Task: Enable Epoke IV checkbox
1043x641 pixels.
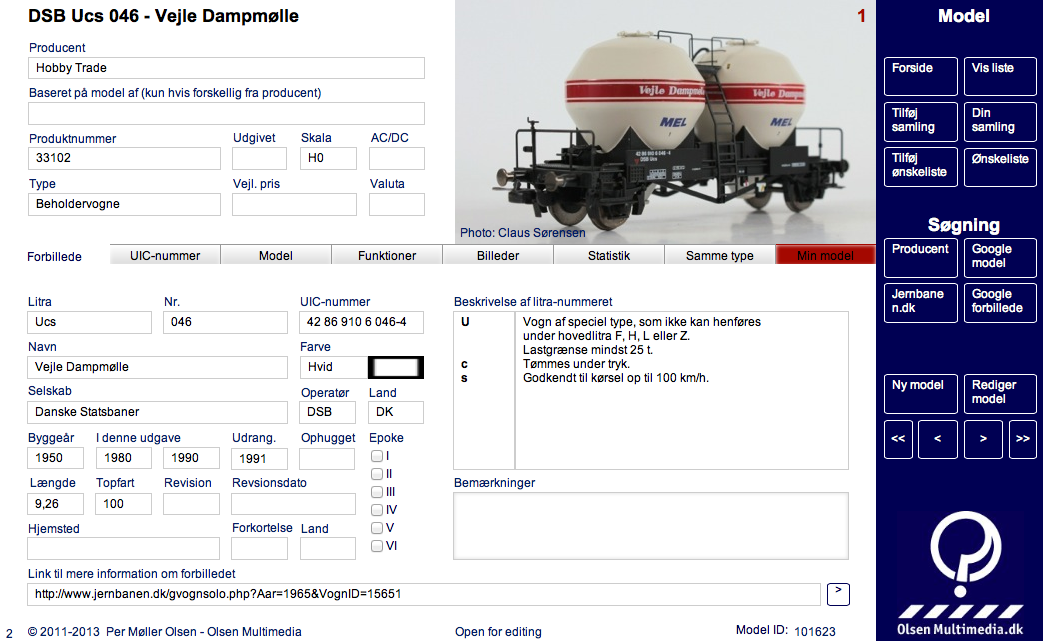Action: point(377,510)
